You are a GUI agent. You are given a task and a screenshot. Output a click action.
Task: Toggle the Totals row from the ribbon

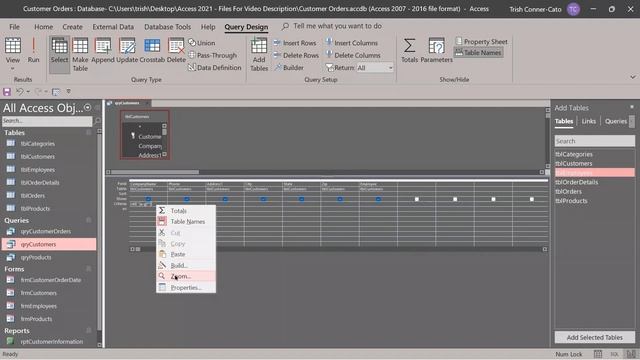coord(409,51)
